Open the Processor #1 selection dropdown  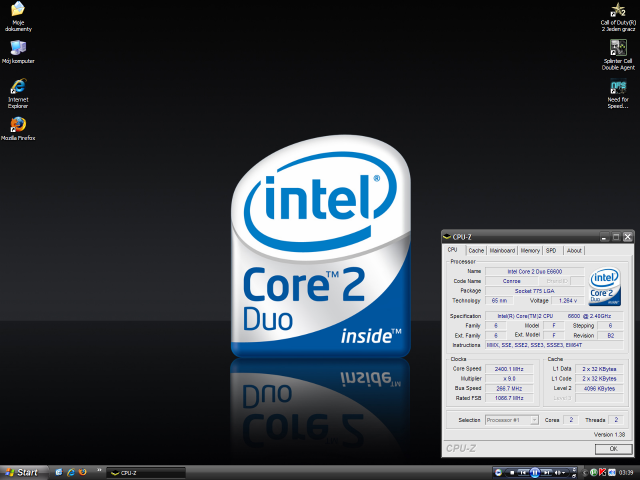pyautogui.click(x=512, y=420)
